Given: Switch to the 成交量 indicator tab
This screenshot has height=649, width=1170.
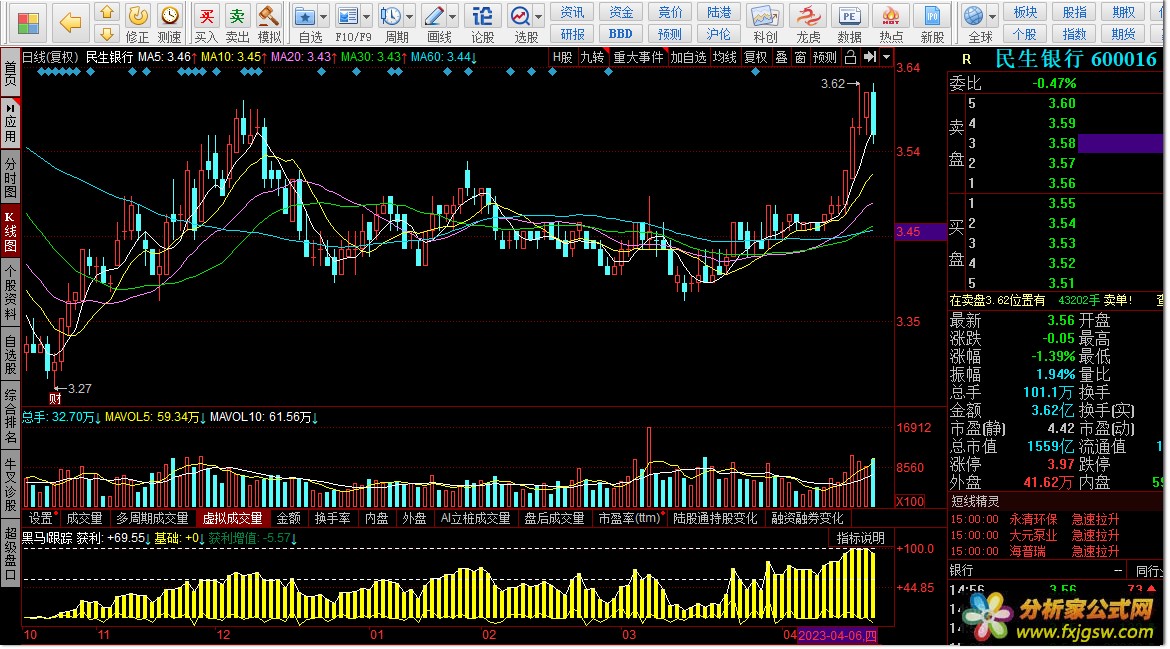Looking at the screenshot, I should tap(84, 518).
